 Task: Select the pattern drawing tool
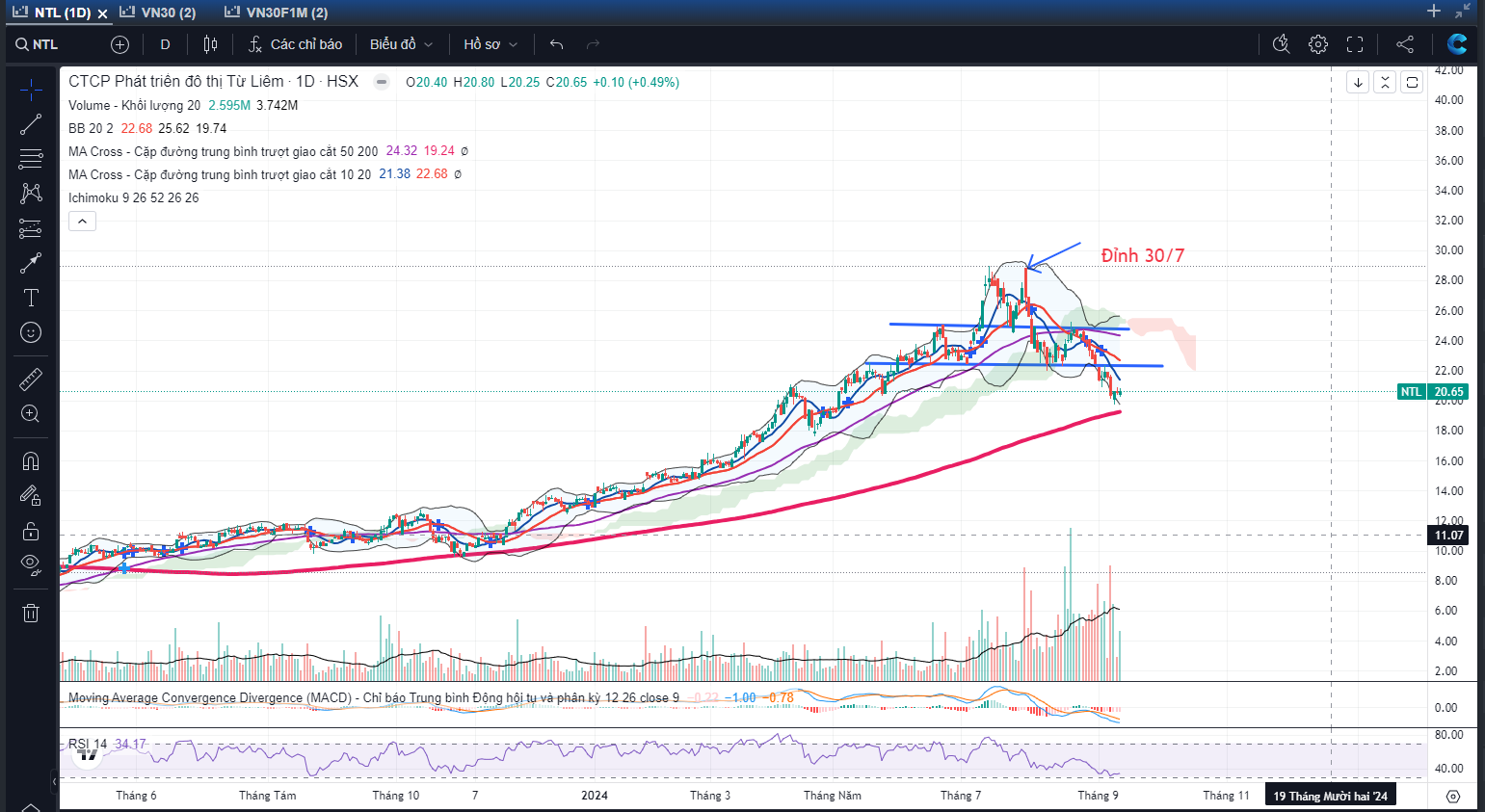coord(31,194)
